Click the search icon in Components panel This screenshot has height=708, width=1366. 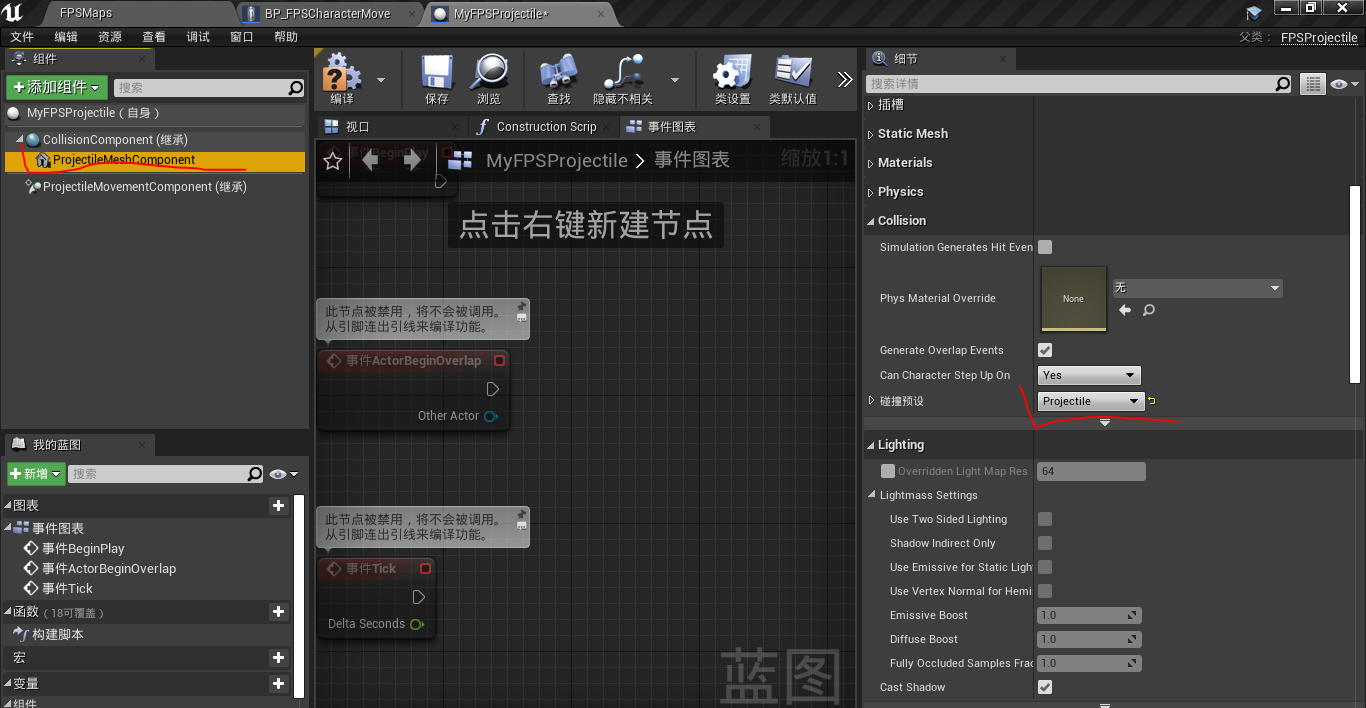click(x=295, y=88)
